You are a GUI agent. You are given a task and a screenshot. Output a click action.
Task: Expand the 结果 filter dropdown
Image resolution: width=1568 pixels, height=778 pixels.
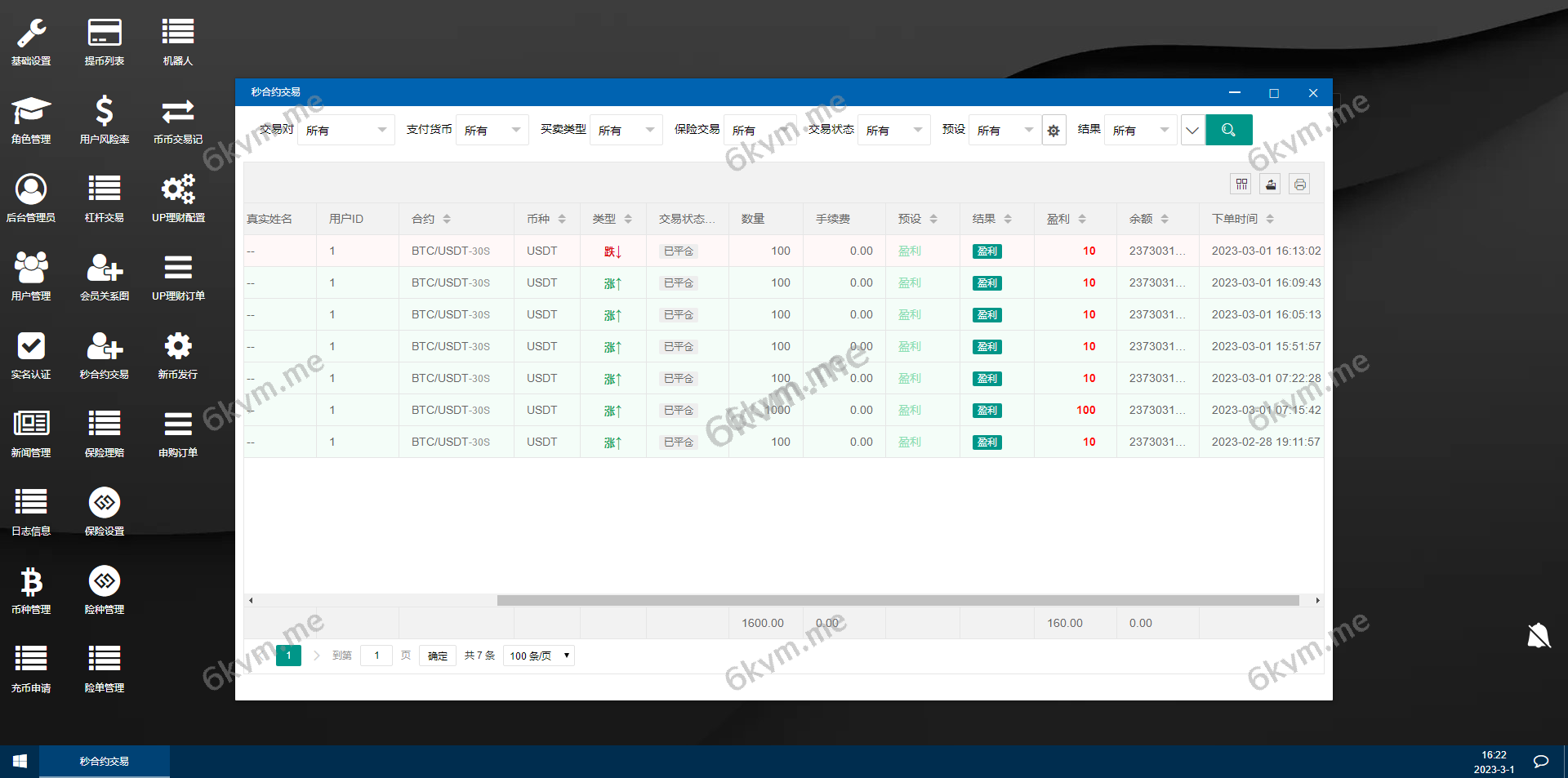pos(1140,130)
